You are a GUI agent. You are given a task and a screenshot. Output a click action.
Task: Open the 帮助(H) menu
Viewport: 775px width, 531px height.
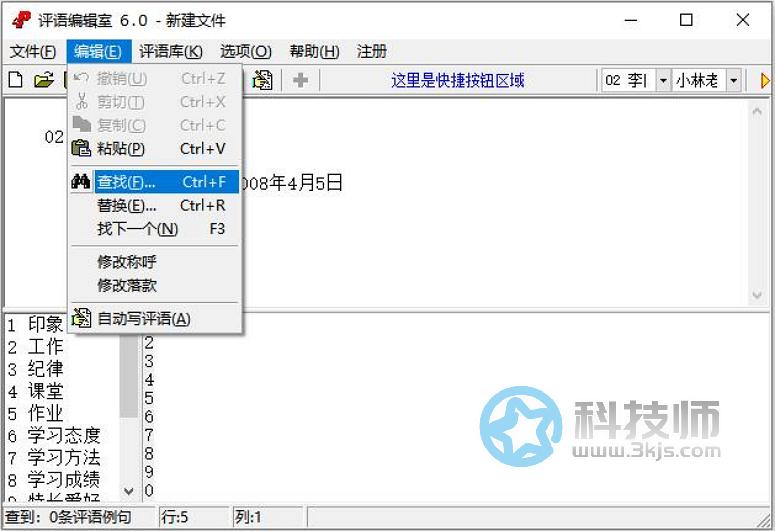pos(314,51)
